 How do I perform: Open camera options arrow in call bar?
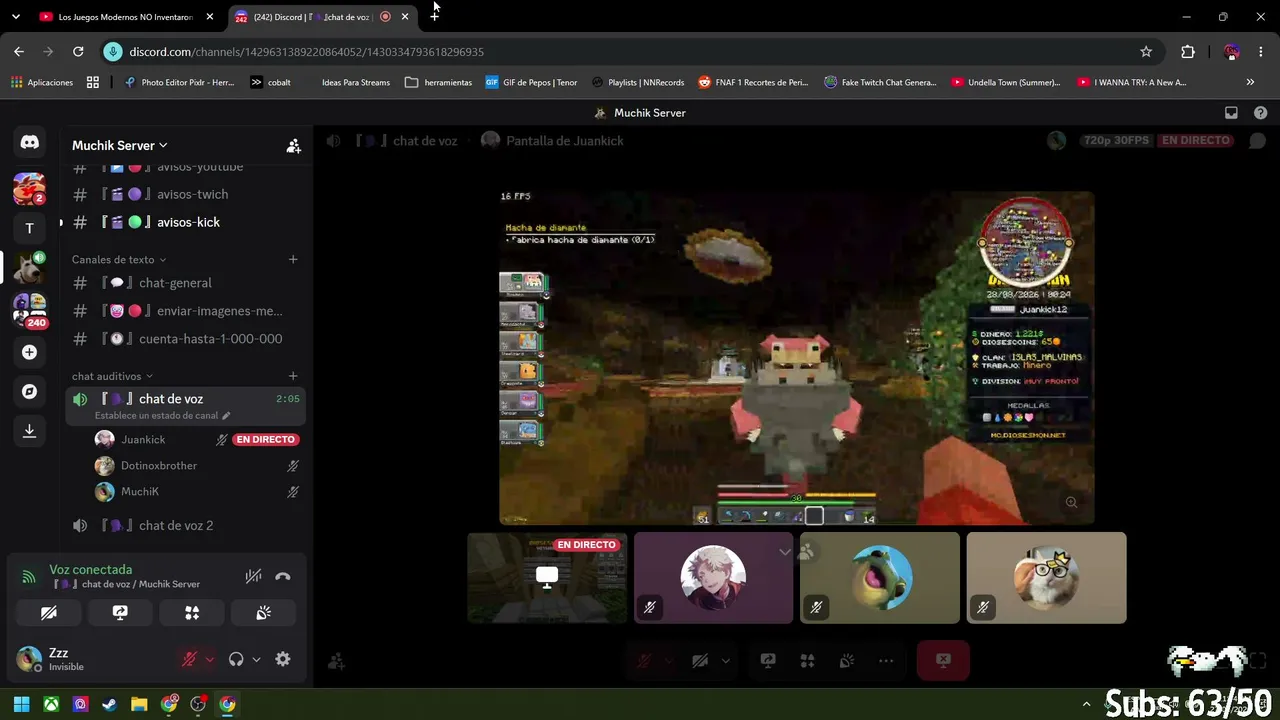coord(726,660)
